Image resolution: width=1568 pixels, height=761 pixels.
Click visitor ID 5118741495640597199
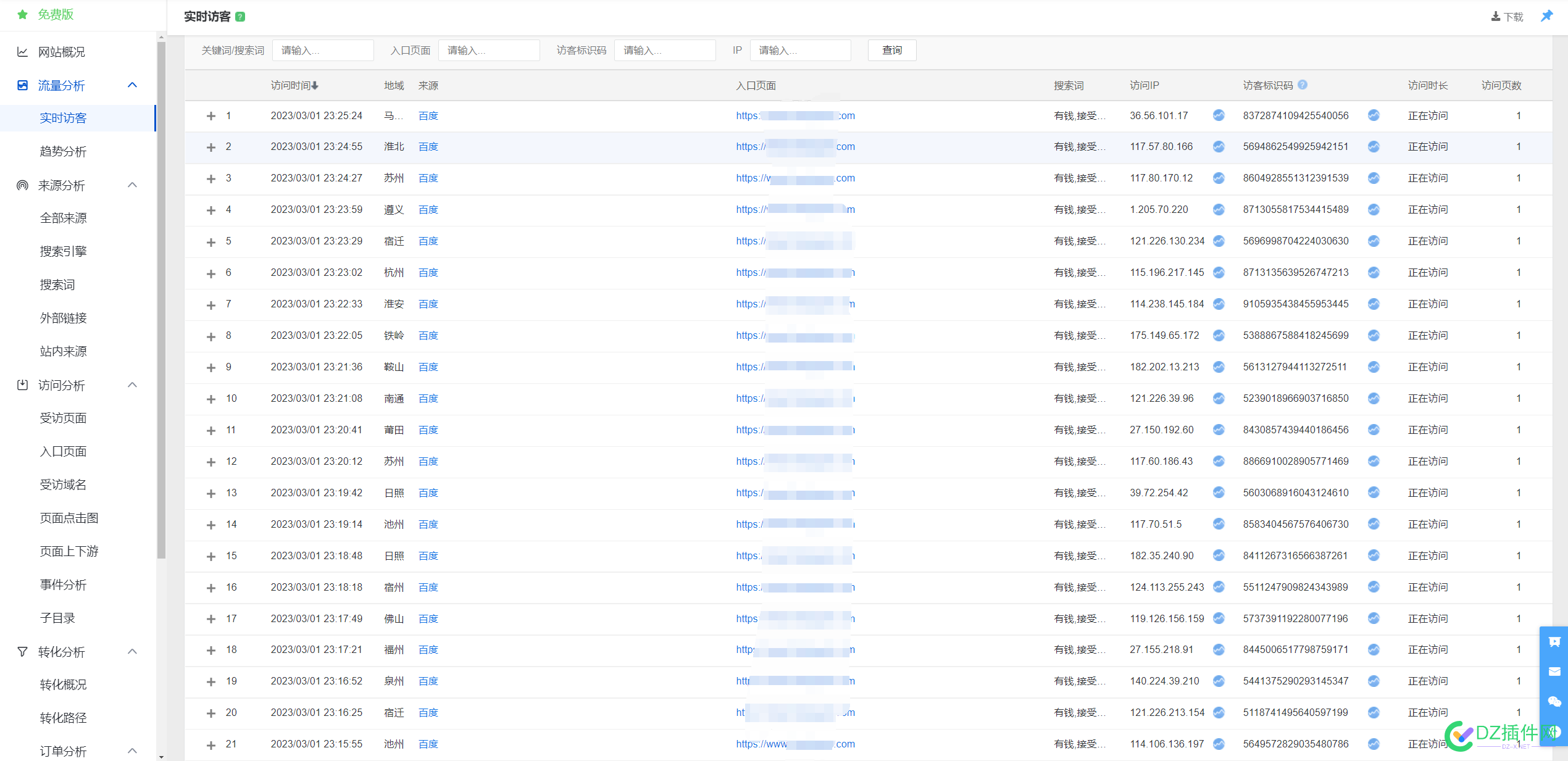click(1295, 712)
